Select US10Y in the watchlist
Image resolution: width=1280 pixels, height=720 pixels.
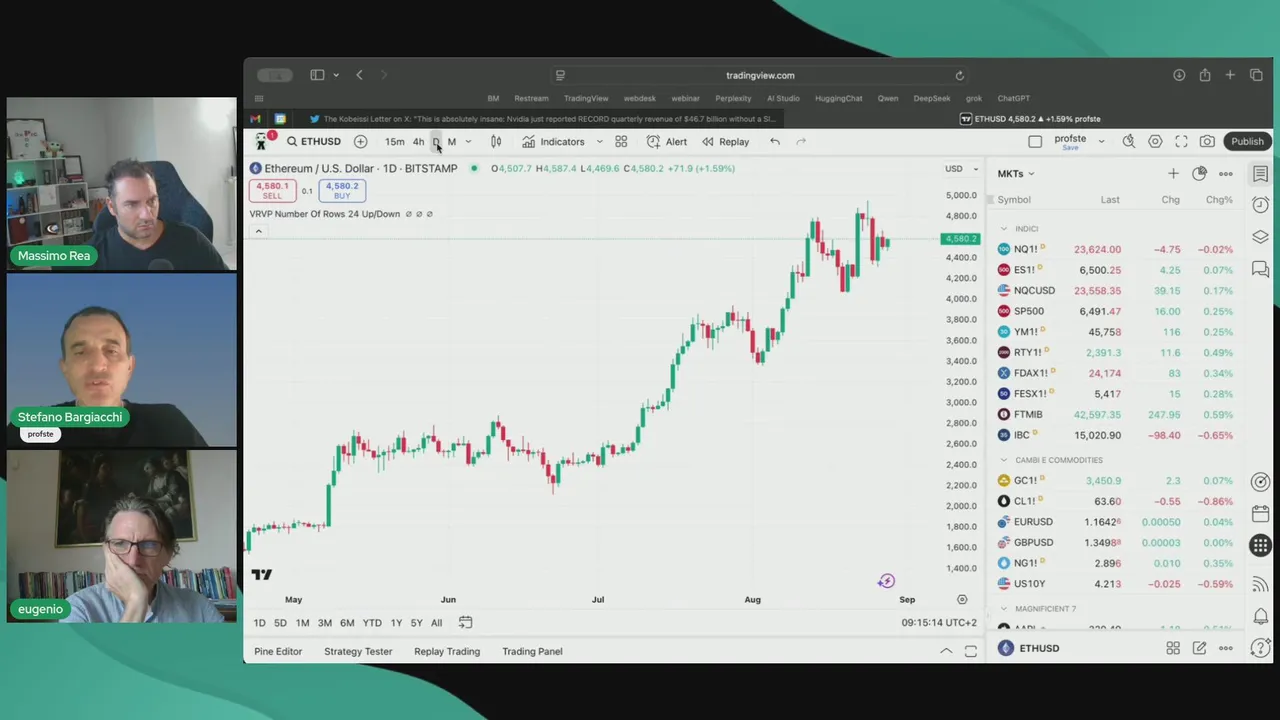[1115, 584]
